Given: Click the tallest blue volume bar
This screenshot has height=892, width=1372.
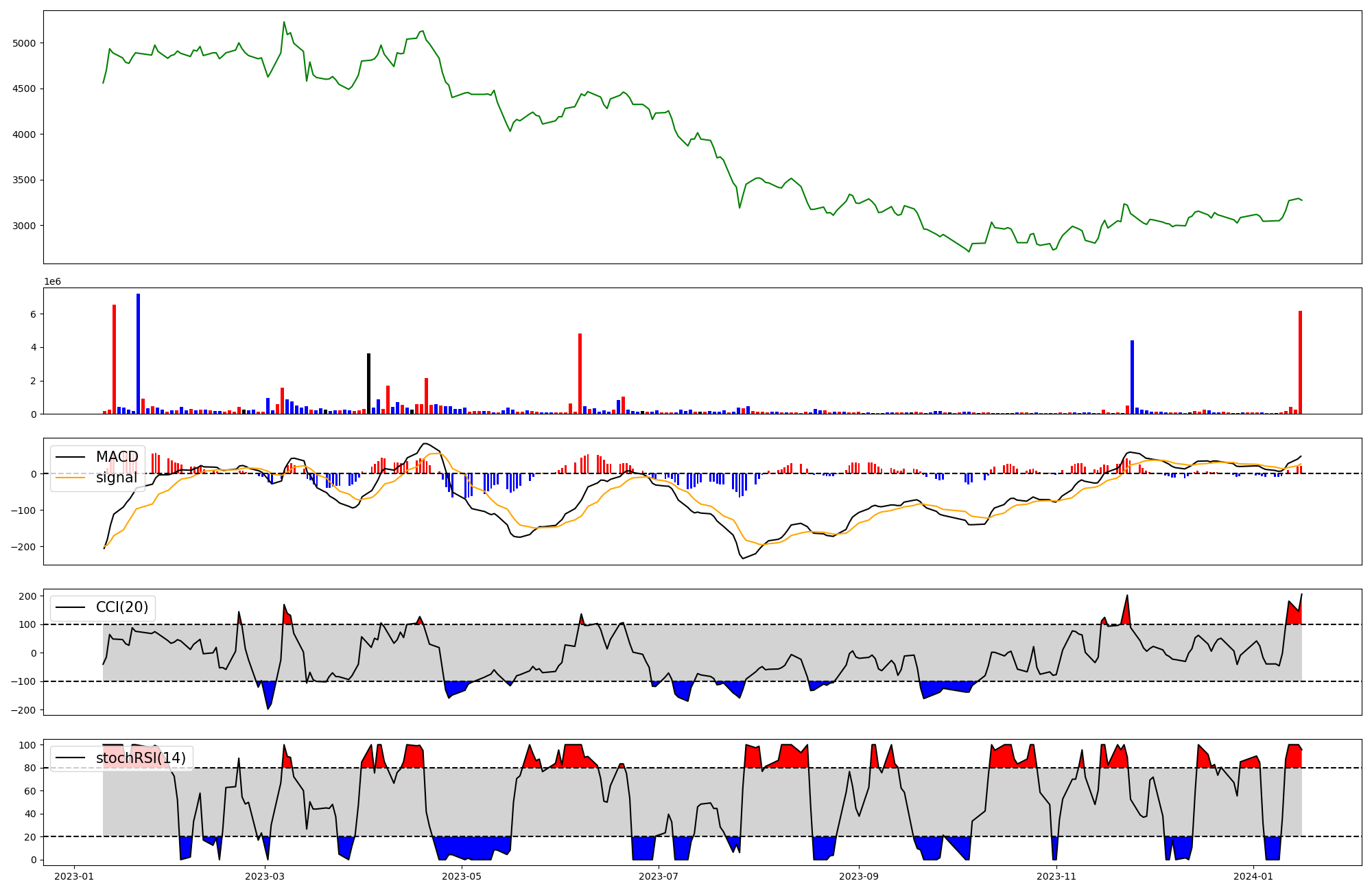Looking at the screenshot, I should 138,353.
